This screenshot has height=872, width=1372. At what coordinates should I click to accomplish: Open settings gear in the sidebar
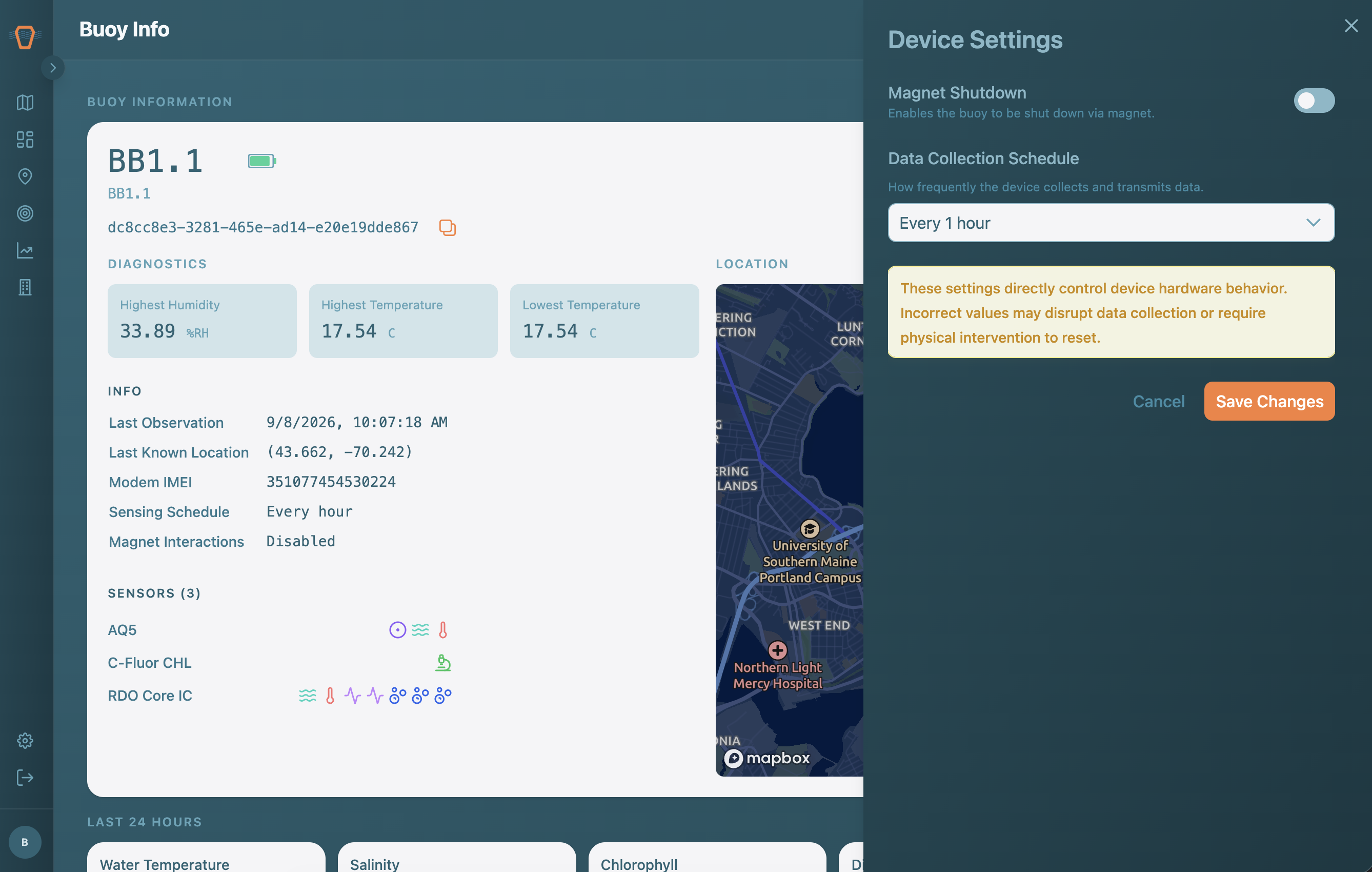click(25, 740)
